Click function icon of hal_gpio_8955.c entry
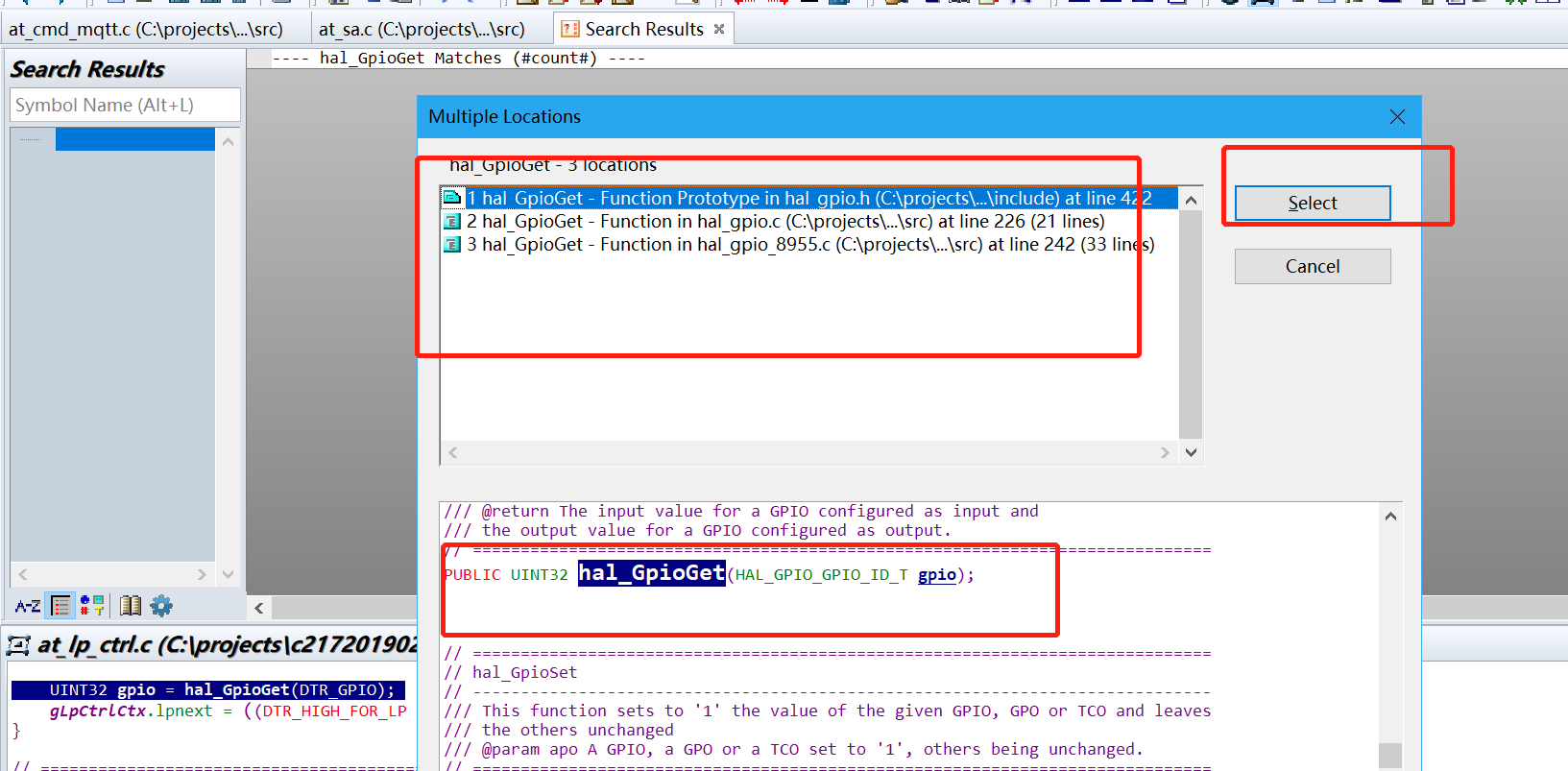1568x771 pixels. click(x=452, y=245)
